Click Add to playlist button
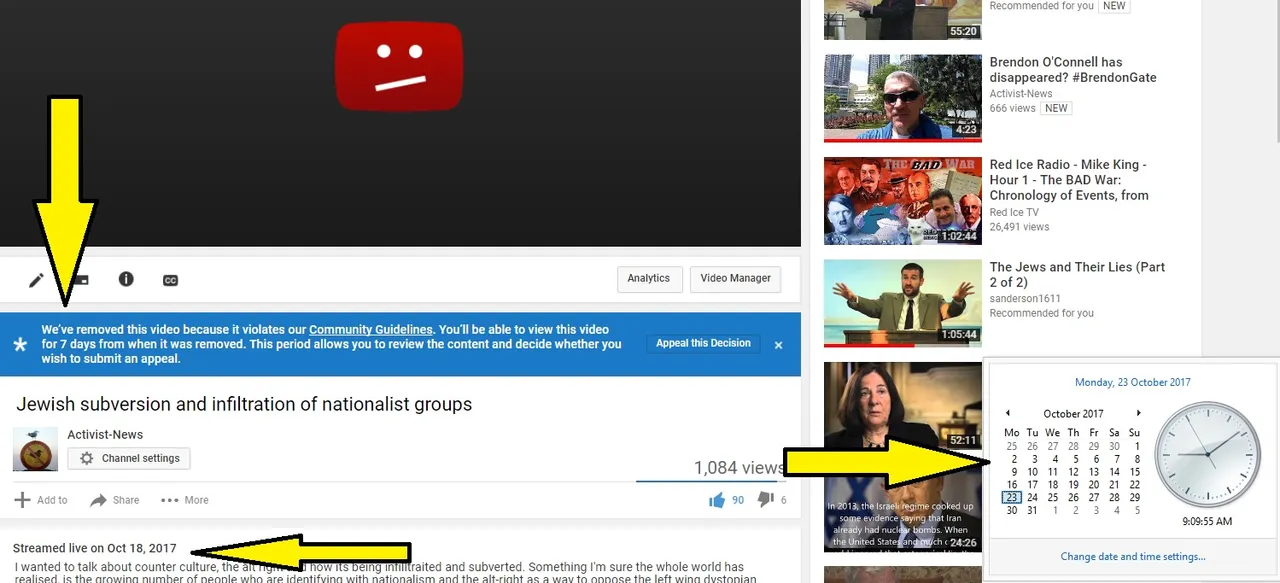The image size is (1280, 583). (x=41, y=500)
